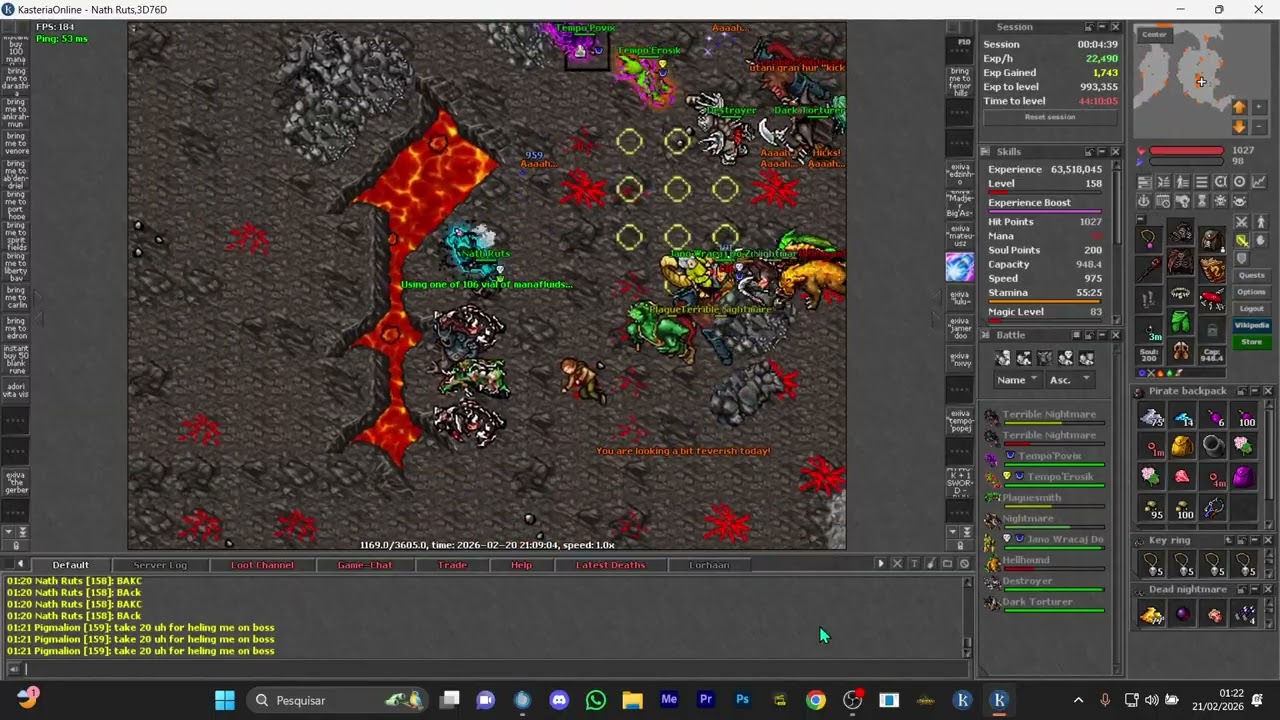Viewport: 1280px width, 720px height.
Task: Move minimap one floor down
Action: [1239, 127]
